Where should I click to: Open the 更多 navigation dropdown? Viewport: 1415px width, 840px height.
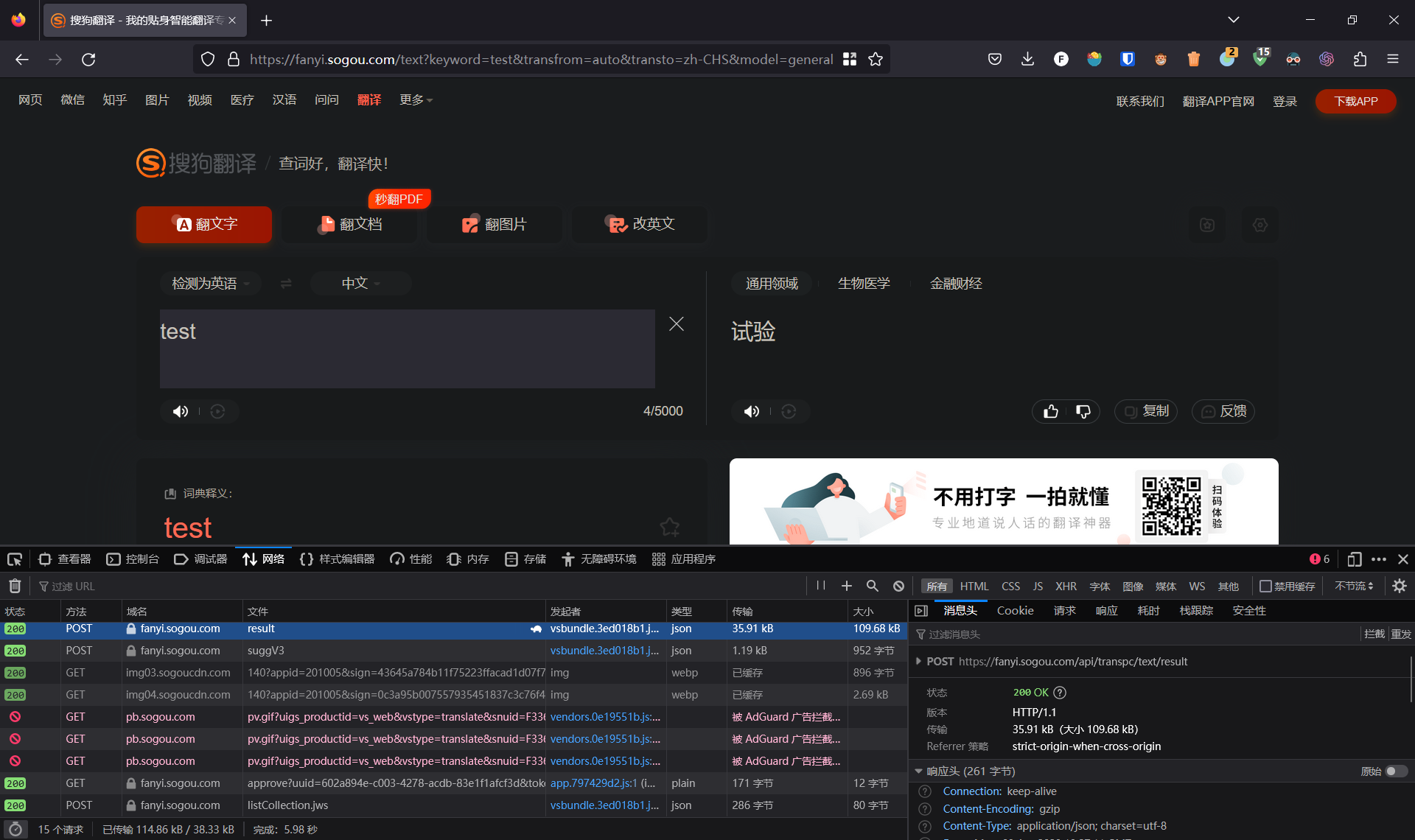click(416, 99)
